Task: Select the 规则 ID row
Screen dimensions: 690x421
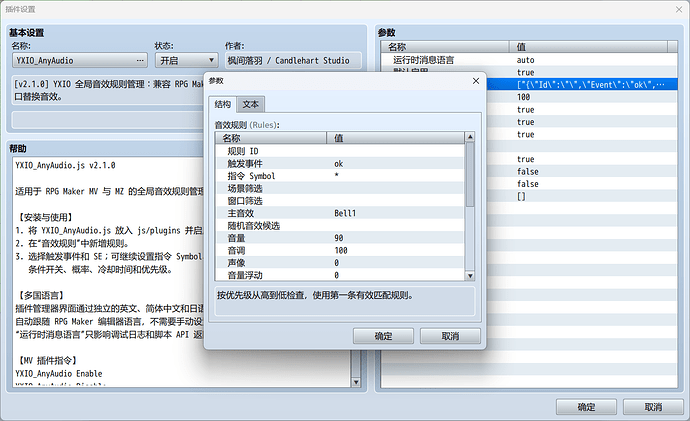Action: [x=340, y=151]
